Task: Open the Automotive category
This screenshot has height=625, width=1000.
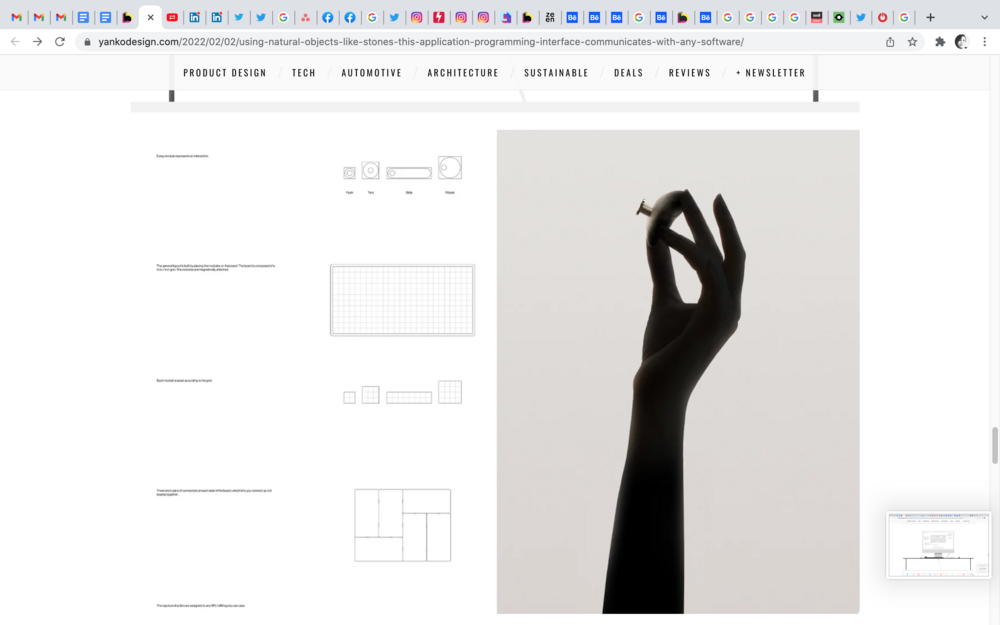Action: pyautogui.click(x=371, y=73)
